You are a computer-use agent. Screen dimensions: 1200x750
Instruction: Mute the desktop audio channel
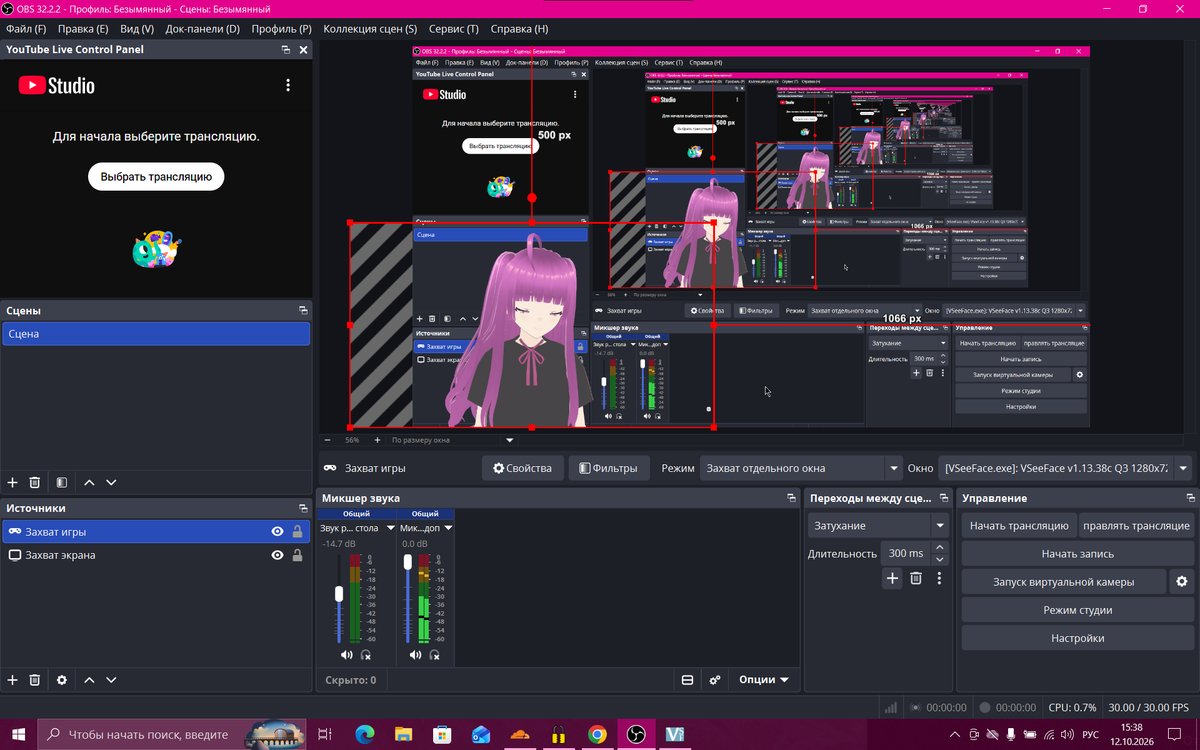346,655
